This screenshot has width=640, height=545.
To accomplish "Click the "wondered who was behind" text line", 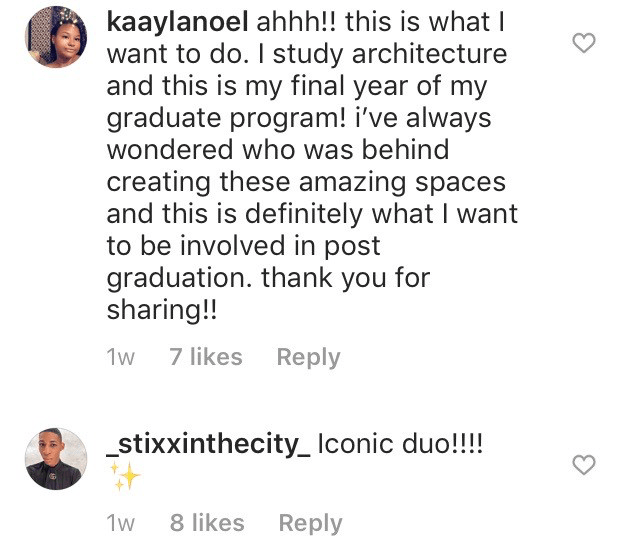I will pyautogui.click(x=278, y=150).
